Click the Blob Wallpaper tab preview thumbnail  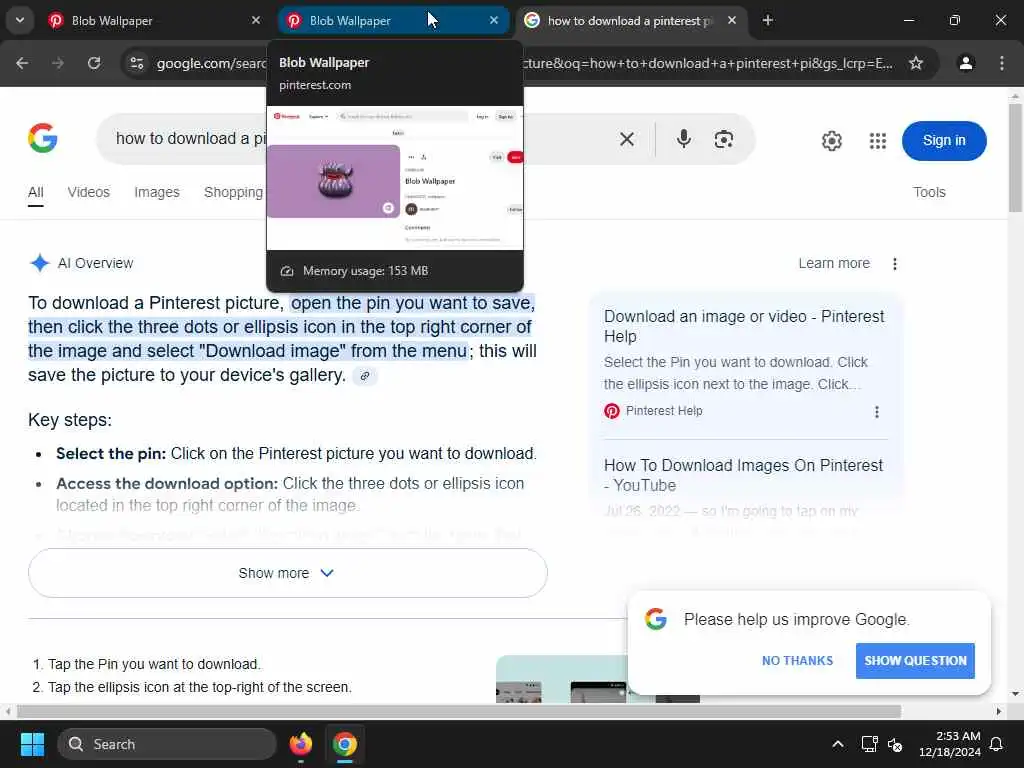click(395, 178)
